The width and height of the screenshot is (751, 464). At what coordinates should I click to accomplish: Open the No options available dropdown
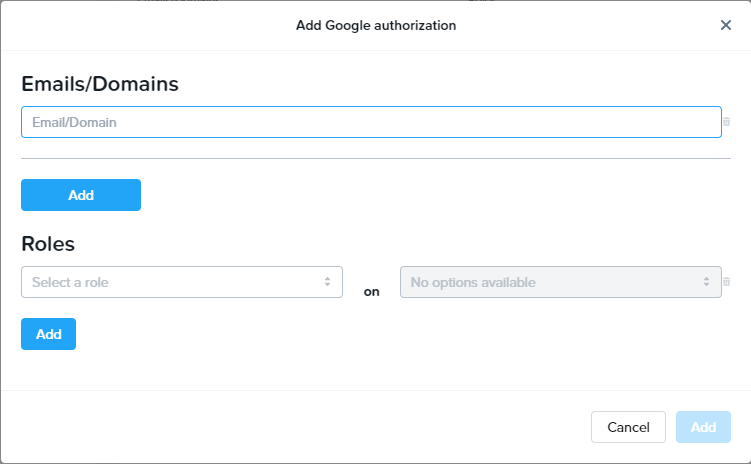[x=561, y=282]
